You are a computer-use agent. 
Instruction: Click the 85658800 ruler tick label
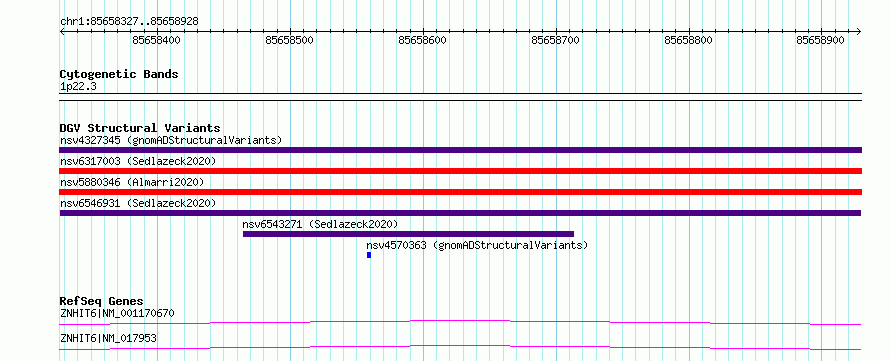689,40
